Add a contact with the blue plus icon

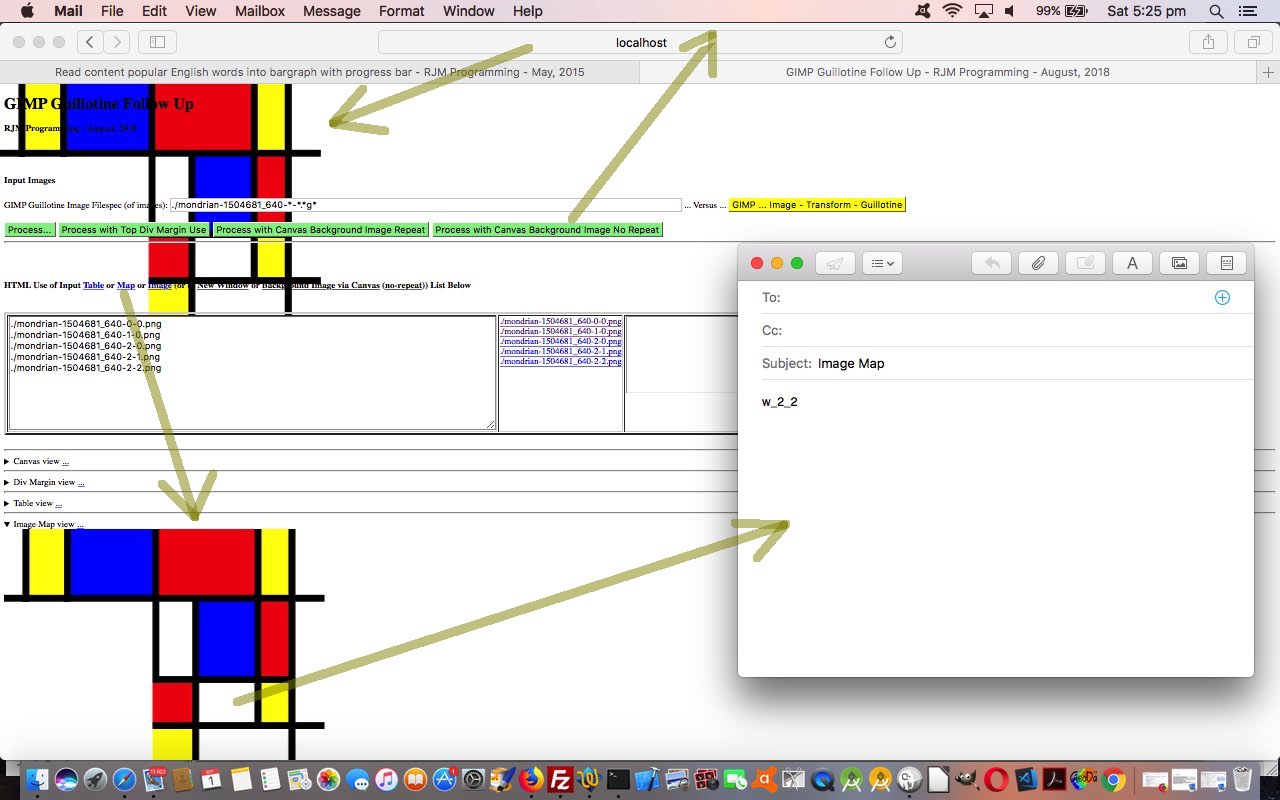[1222, 297]
